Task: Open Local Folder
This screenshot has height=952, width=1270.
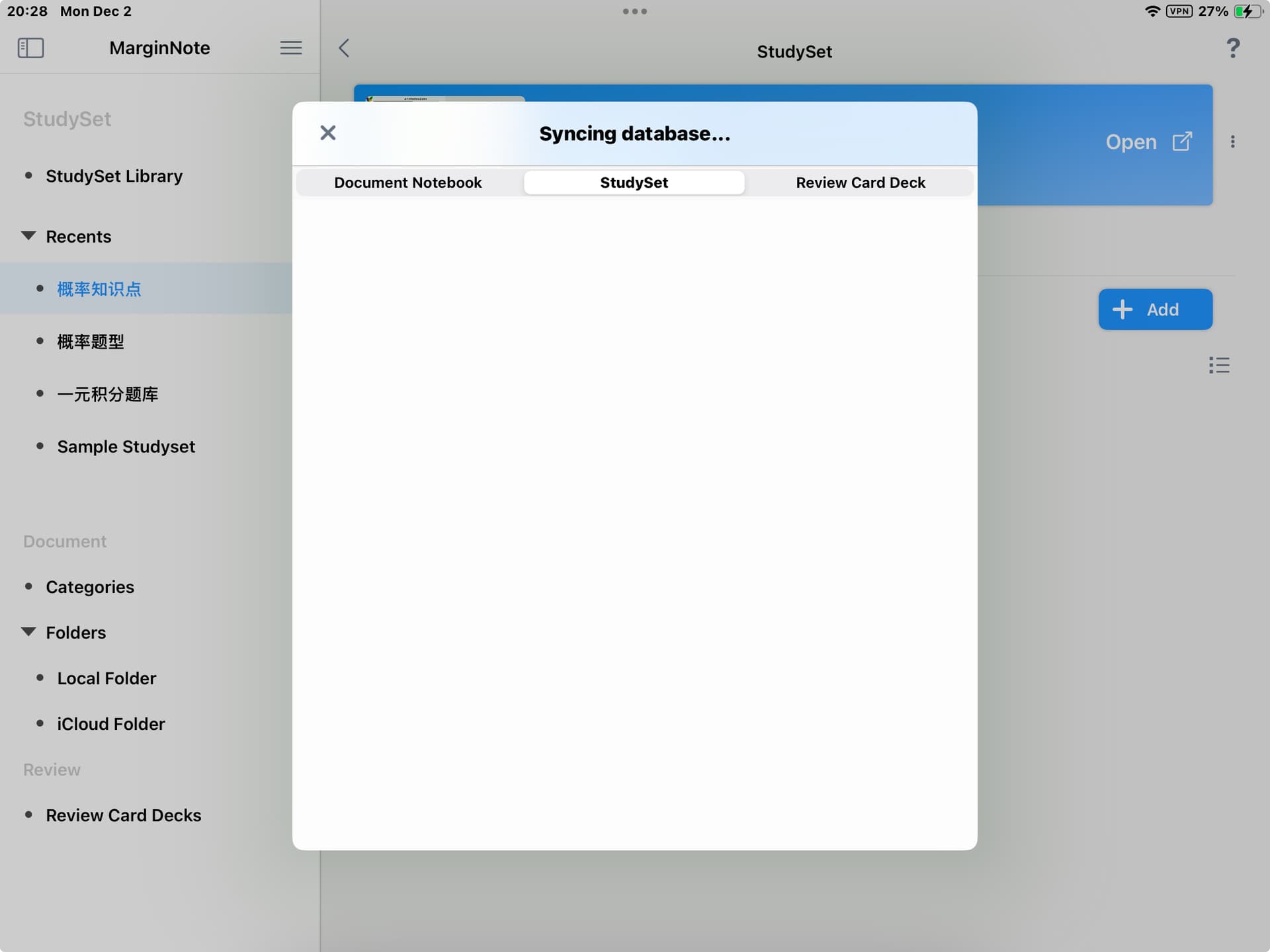Action: (x=106, y=678)
